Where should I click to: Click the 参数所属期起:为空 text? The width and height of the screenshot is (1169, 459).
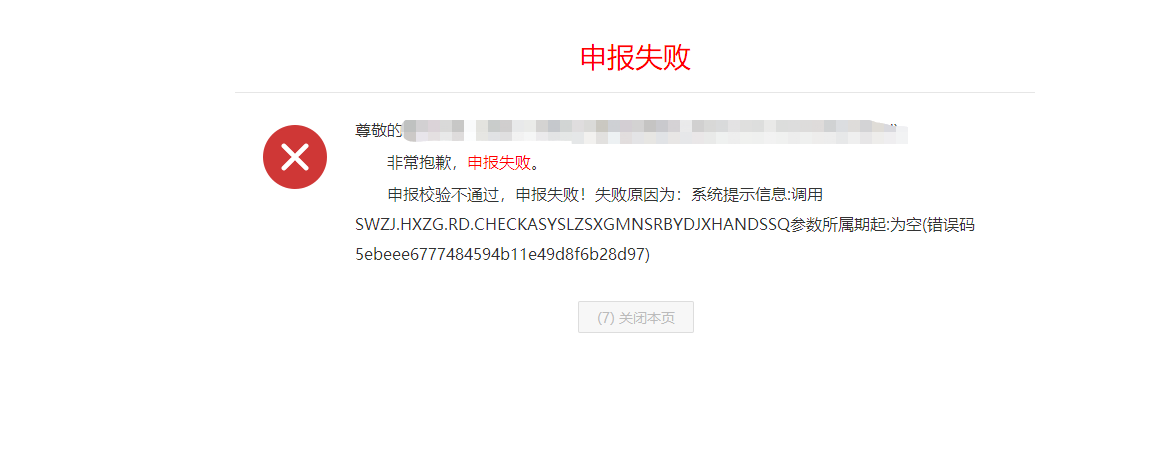pos(855,226)
